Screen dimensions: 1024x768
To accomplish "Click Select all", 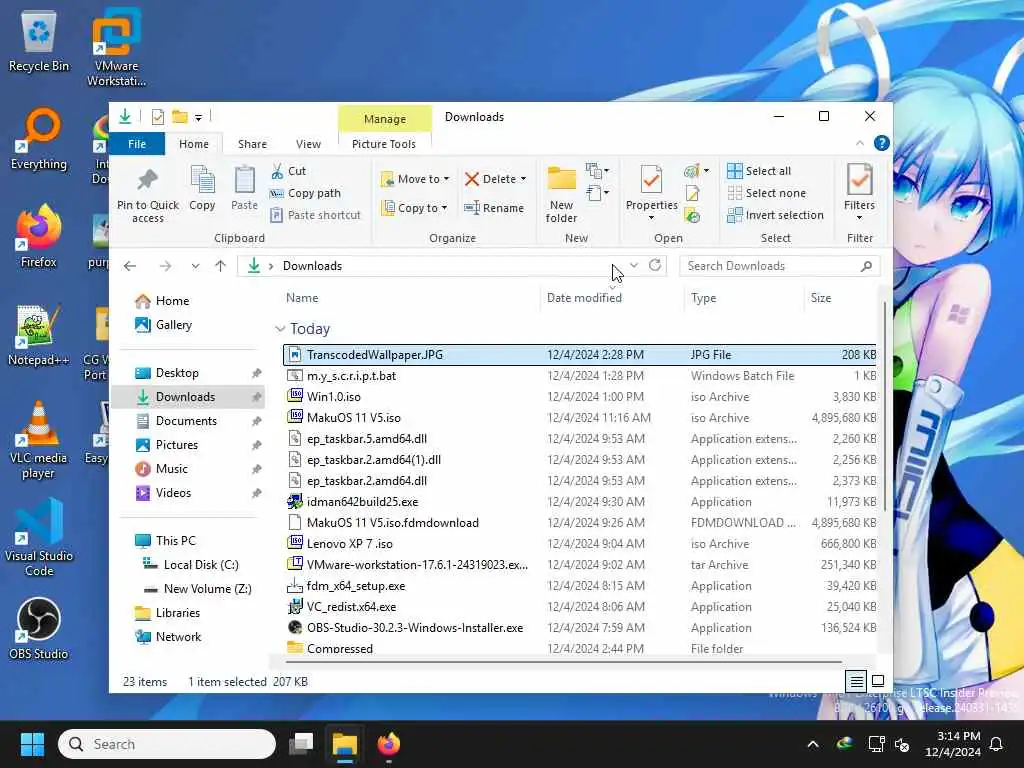I will [759, 171].
